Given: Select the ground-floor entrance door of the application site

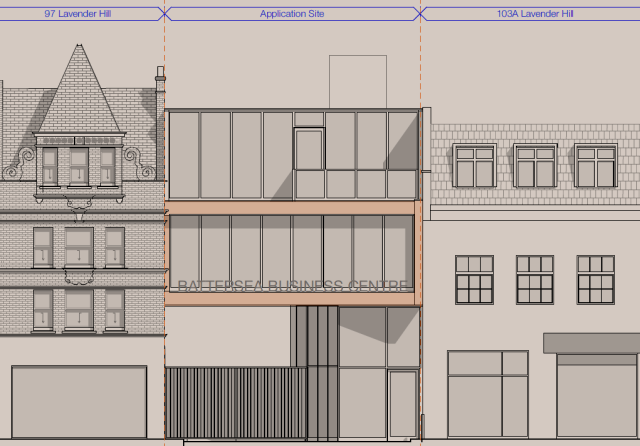Looking at the screenshot, I should [403, 403].
